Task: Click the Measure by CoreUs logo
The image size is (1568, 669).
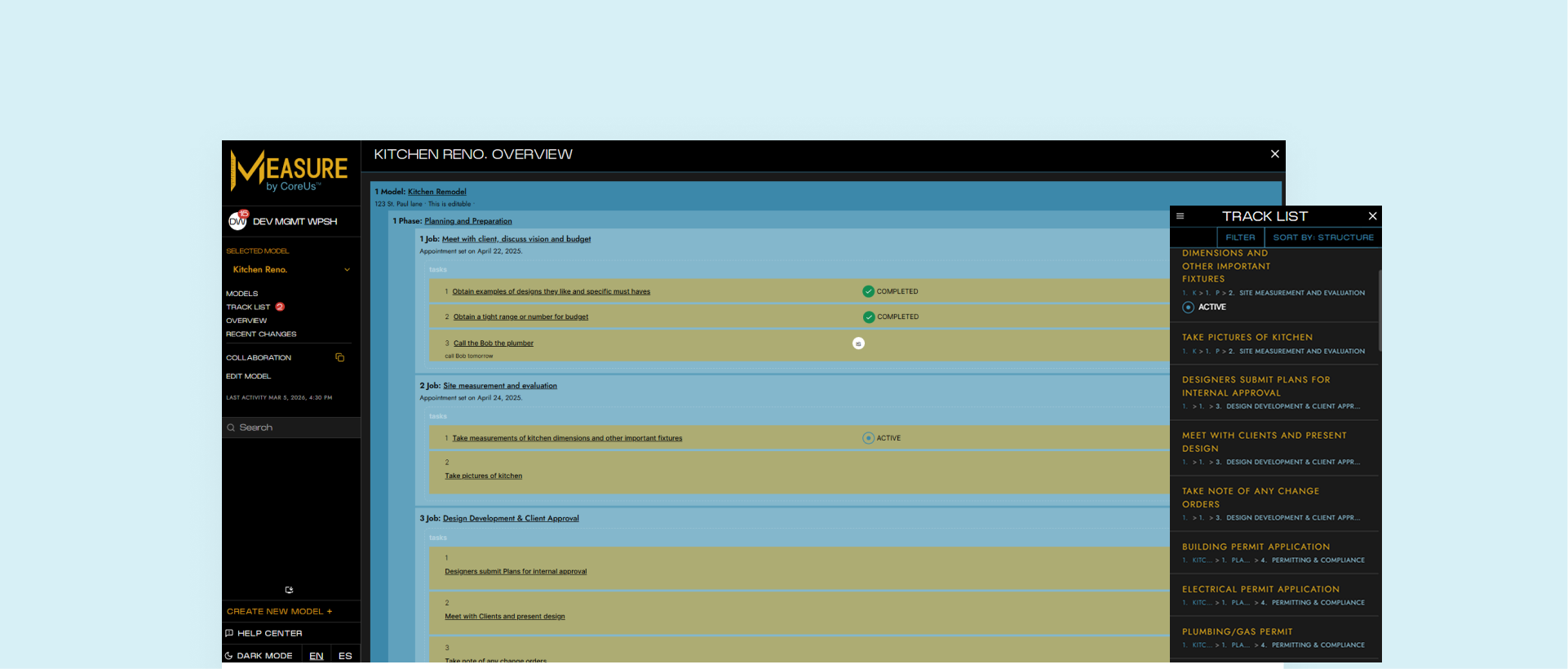Action: 290,171
